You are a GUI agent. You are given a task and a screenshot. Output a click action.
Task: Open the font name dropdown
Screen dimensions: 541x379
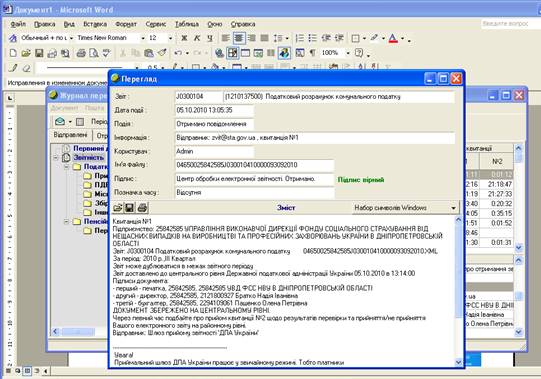[x=143, y=38]
